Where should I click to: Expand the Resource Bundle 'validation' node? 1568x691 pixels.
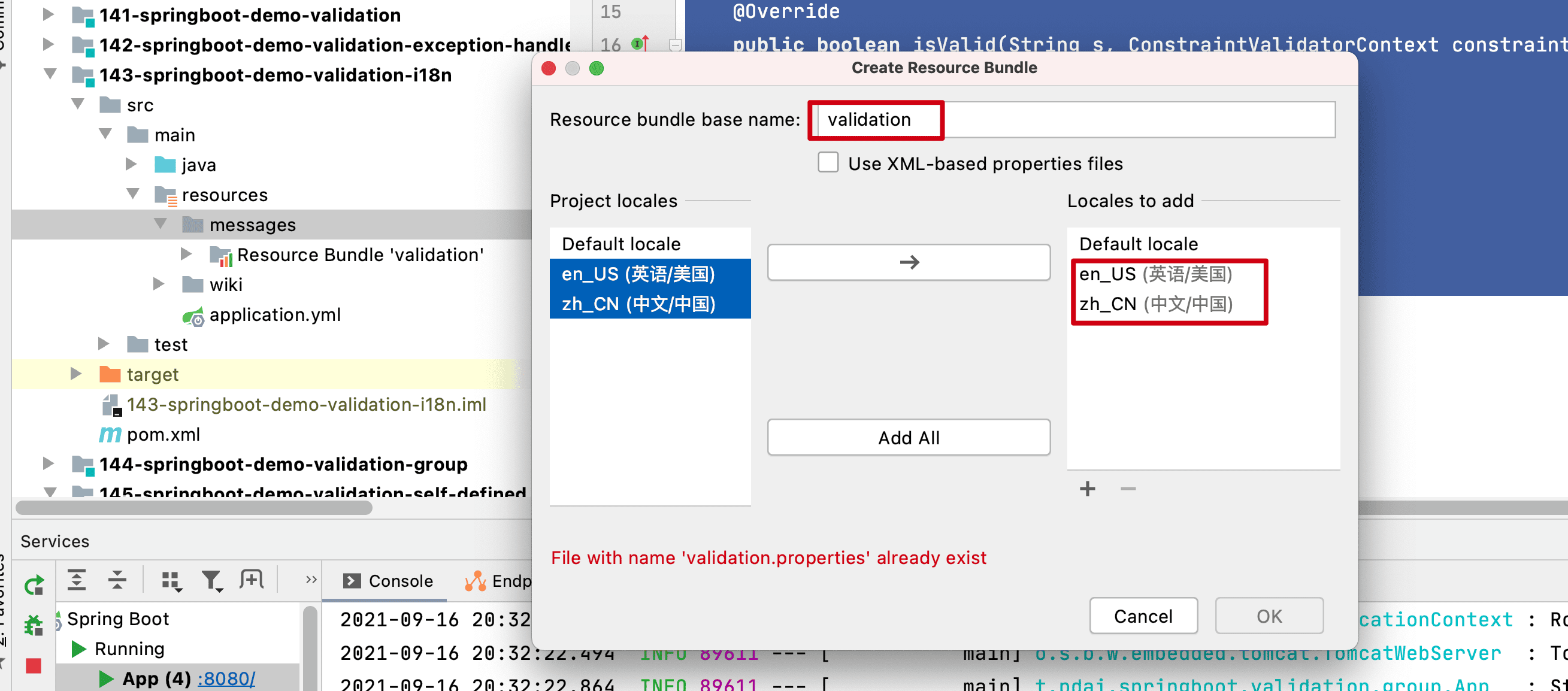(x=187, y=254)
